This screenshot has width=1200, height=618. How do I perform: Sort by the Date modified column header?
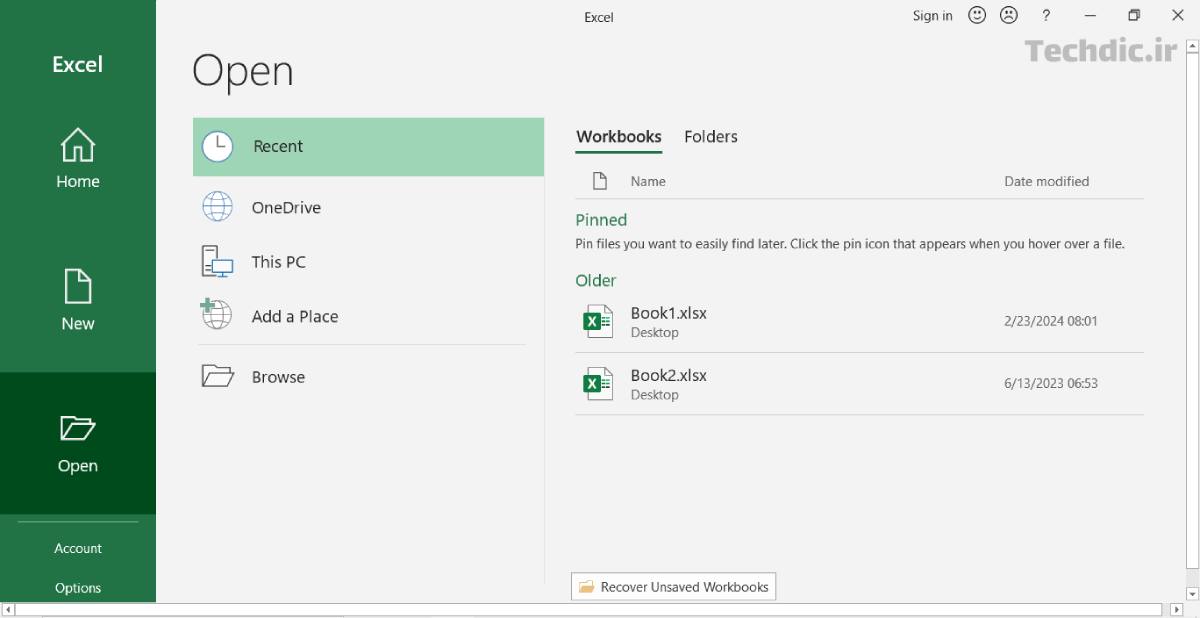(1046, 181)
